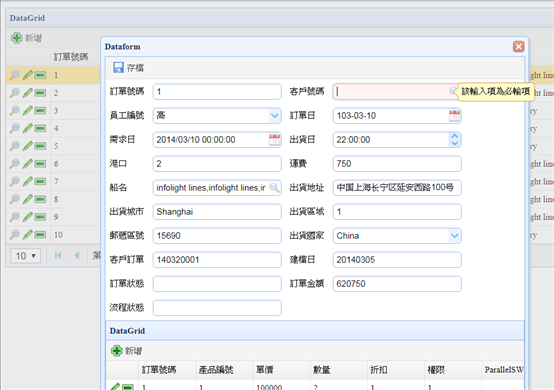Click the green add (新增) icon in lower DataGrid
554x390 pixels.
(x=117, y=350)
